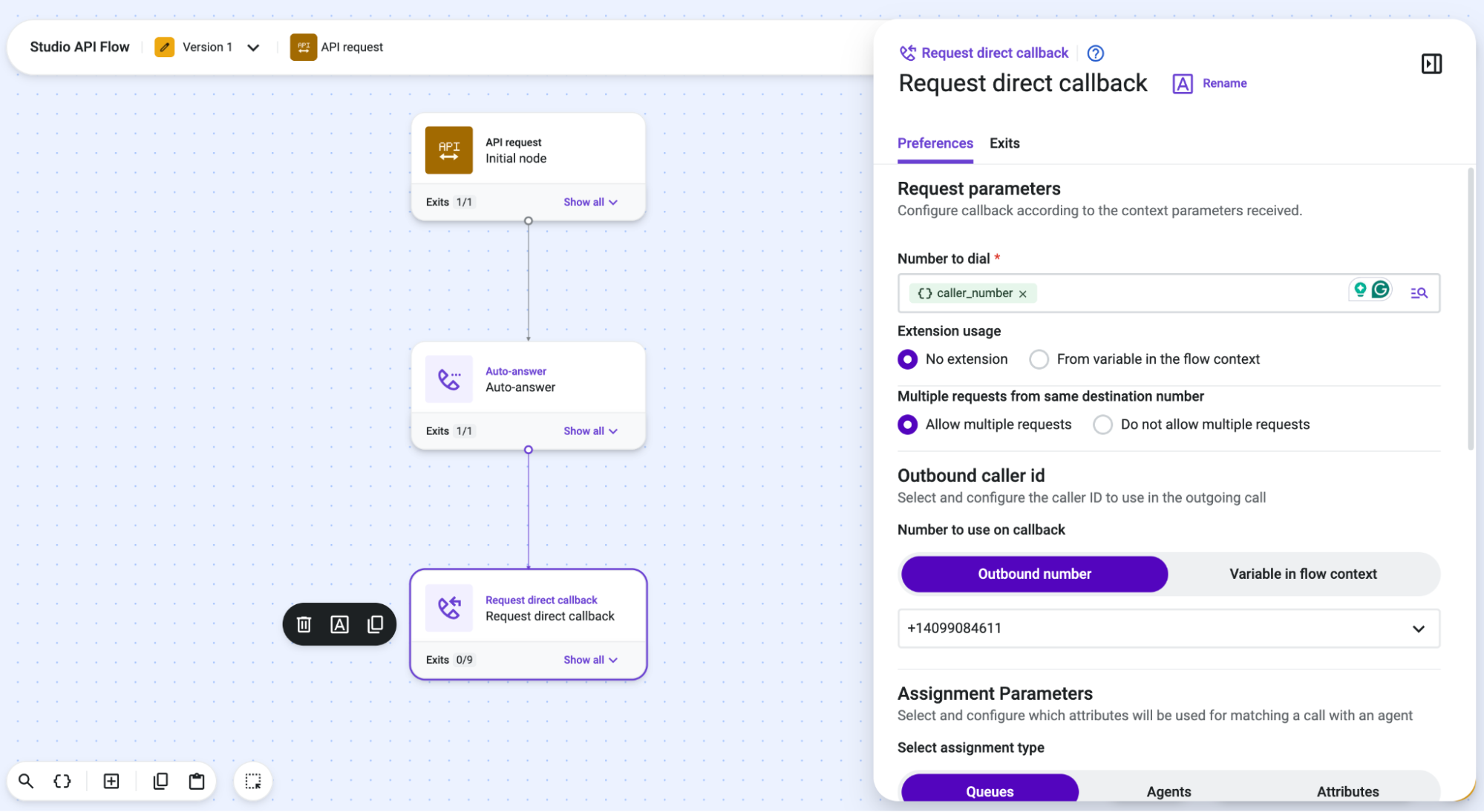
Task: Click the duplicate node icon in dark toolbar
Action: [375, 624]
